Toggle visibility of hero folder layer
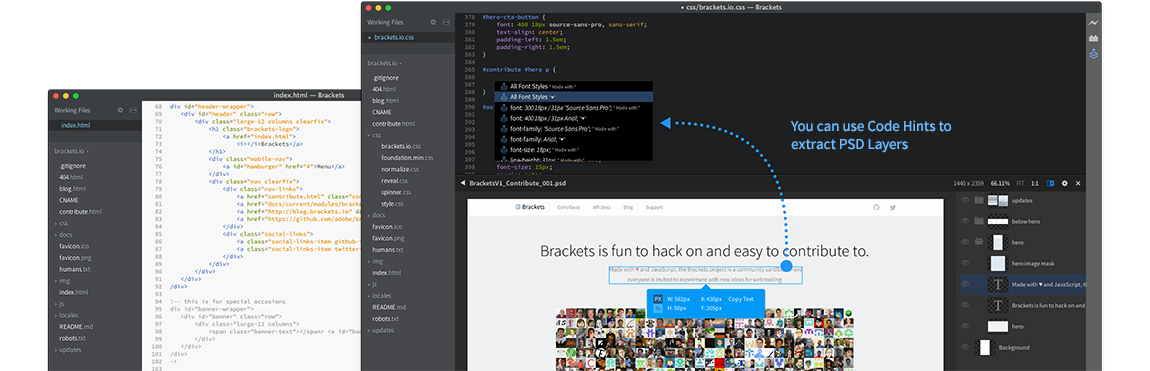 (x=965, y=242)
